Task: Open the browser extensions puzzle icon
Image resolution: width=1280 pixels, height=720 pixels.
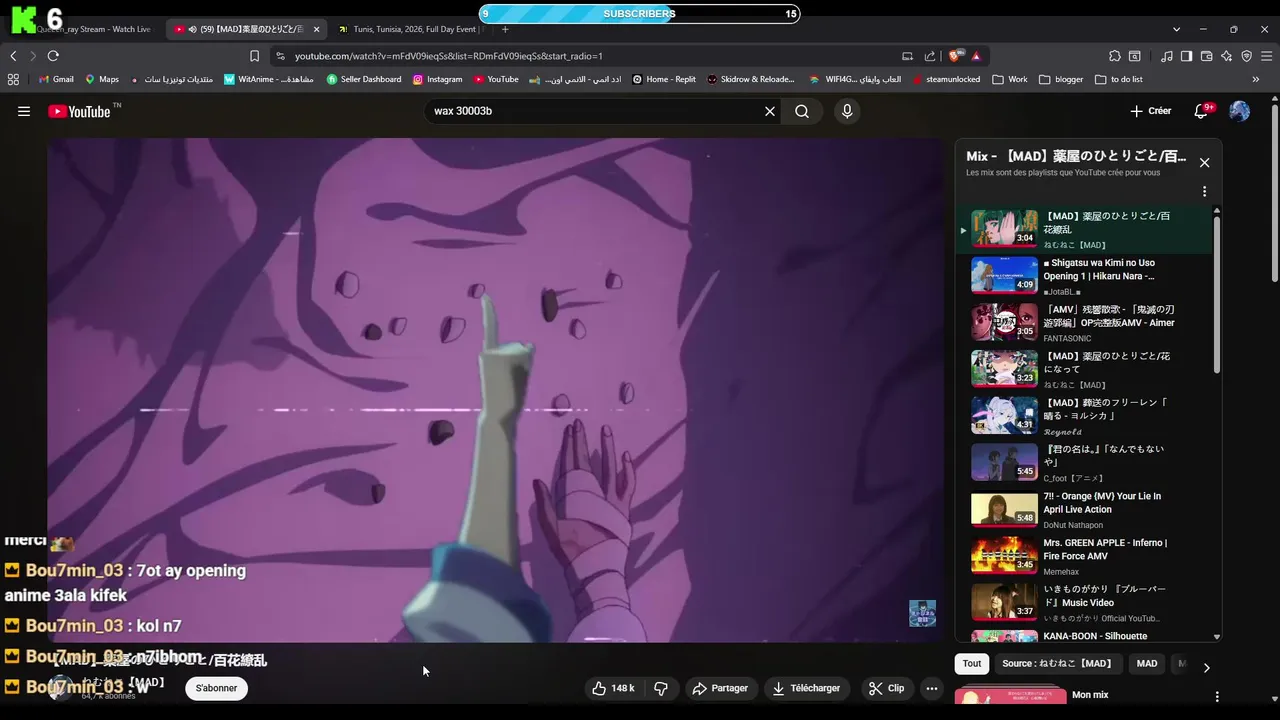Action: pyautogui.click(x=1115, y=56)
